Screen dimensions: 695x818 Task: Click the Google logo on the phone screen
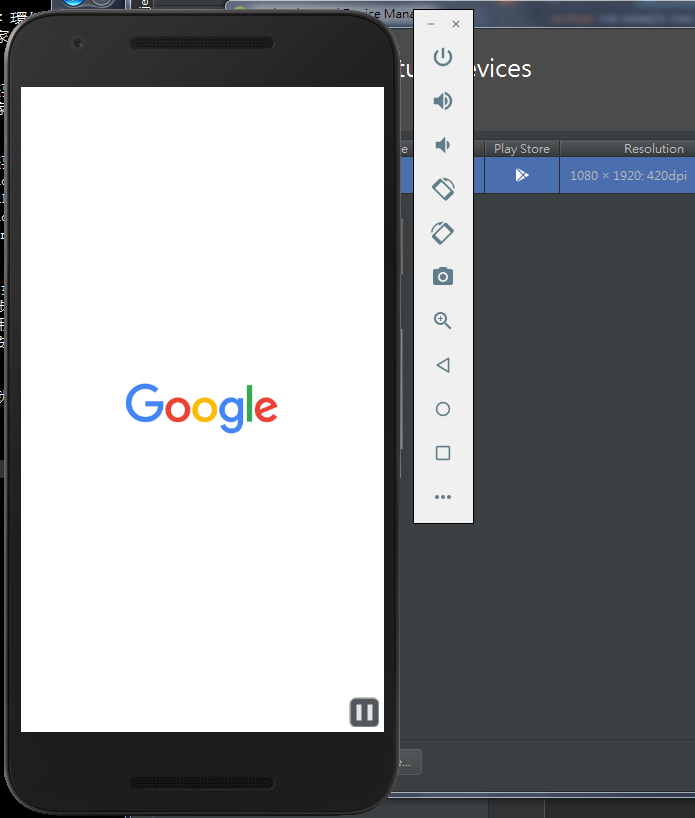click(201, 408)
